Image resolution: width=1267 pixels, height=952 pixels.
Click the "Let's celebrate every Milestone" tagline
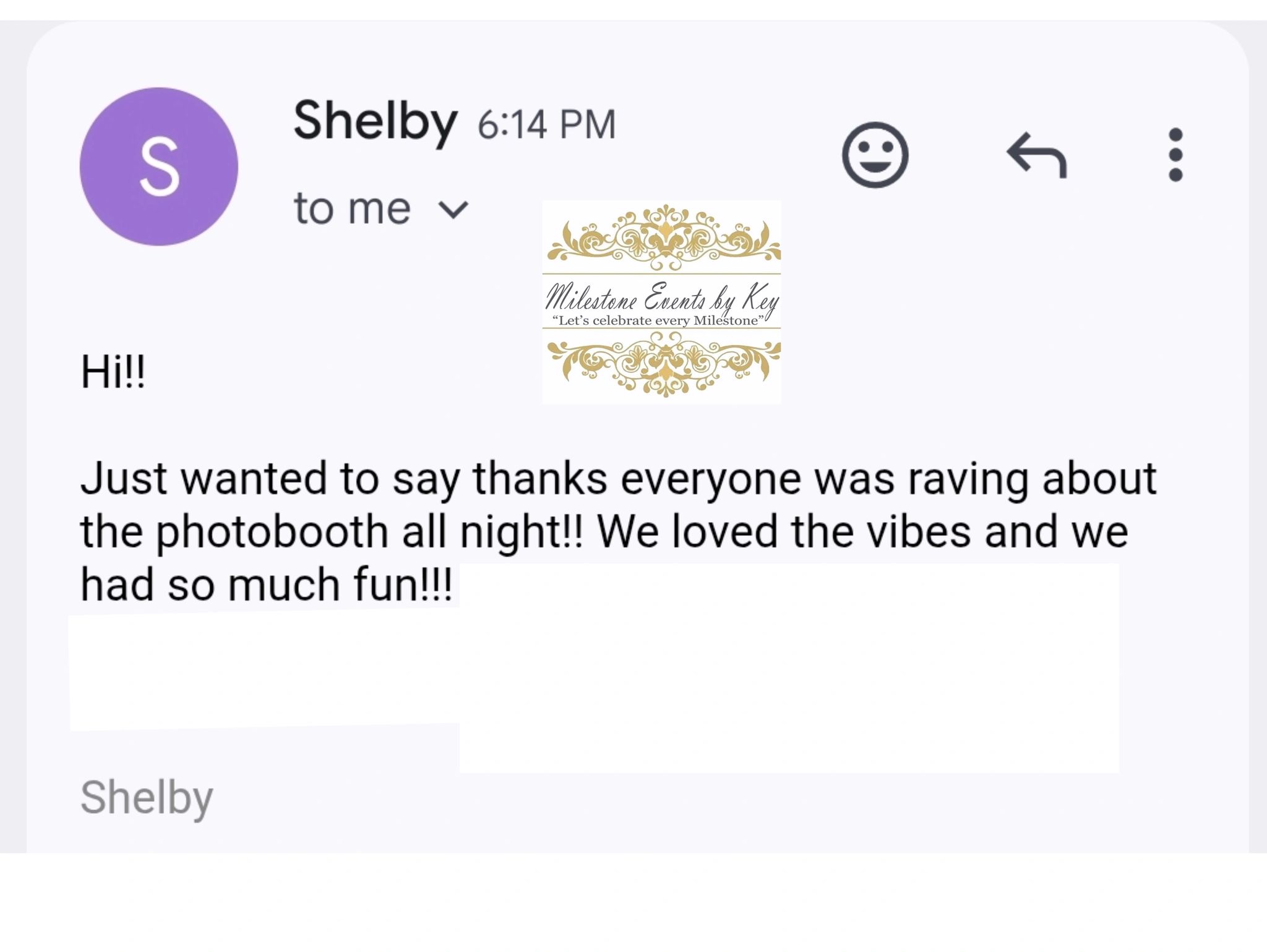point(658,320)
